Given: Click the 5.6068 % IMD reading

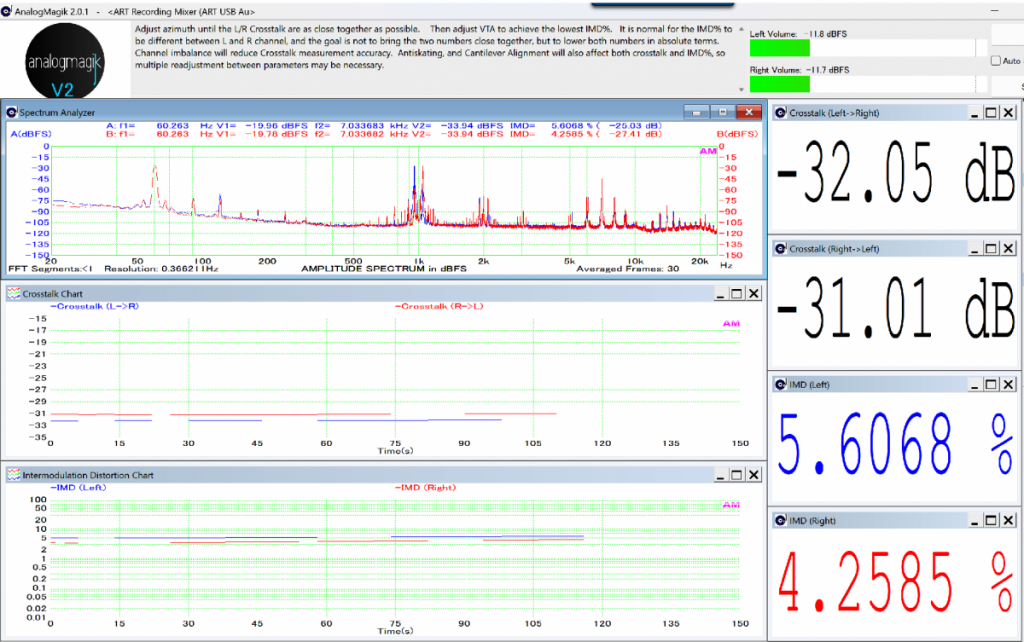Looking at the screenshot, I should pos(895,443).
